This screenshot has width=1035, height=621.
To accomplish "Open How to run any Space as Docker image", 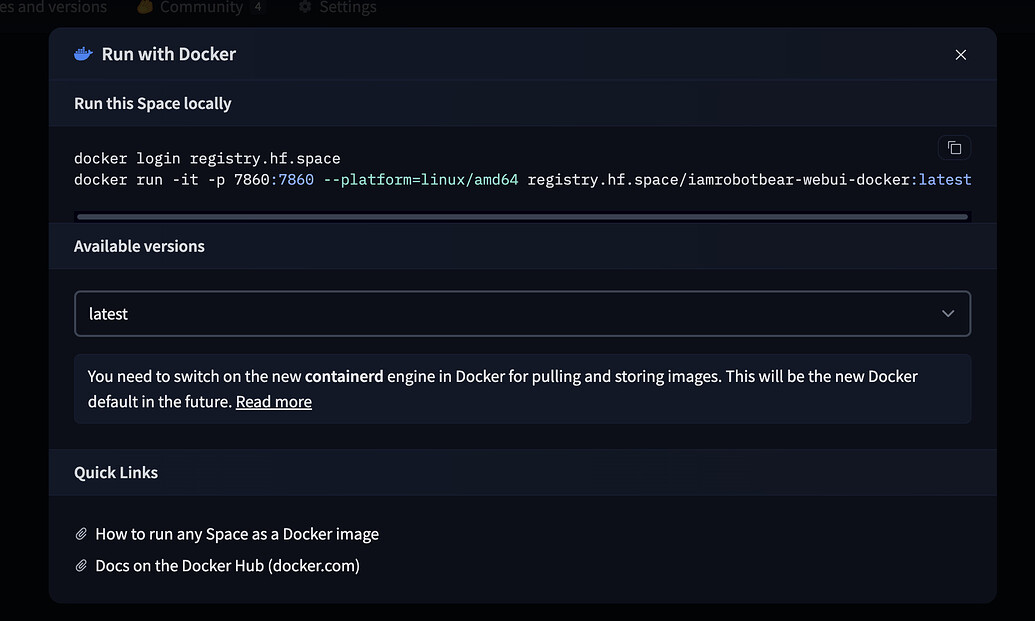I will pos(237,534).
